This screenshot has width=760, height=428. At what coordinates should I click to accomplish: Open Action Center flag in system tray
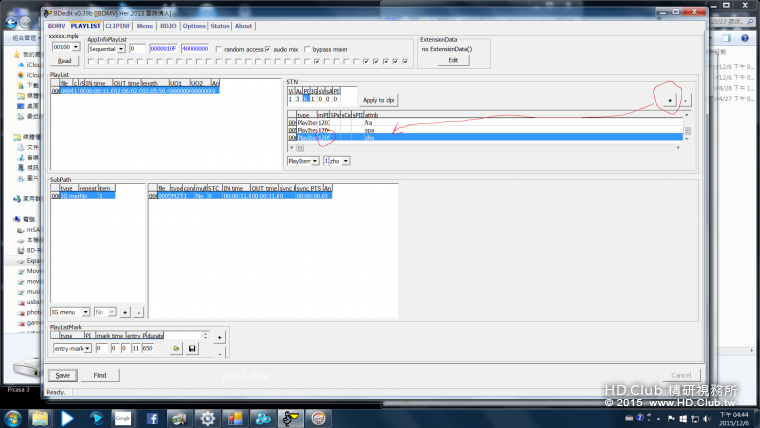coord(671,418)
